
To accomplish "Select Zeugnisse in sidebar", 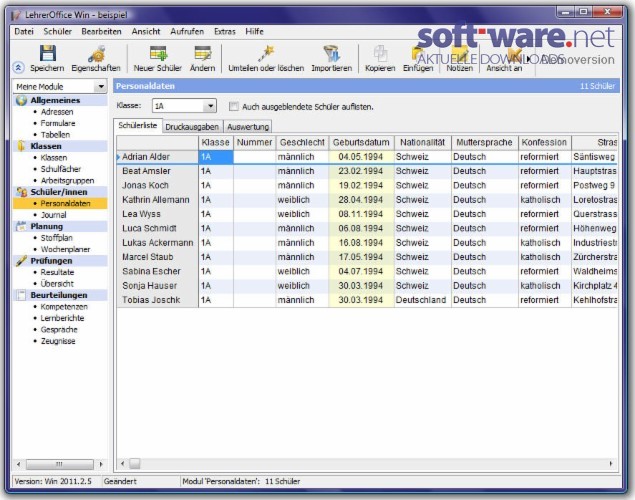I will click(x=58, y=341).
